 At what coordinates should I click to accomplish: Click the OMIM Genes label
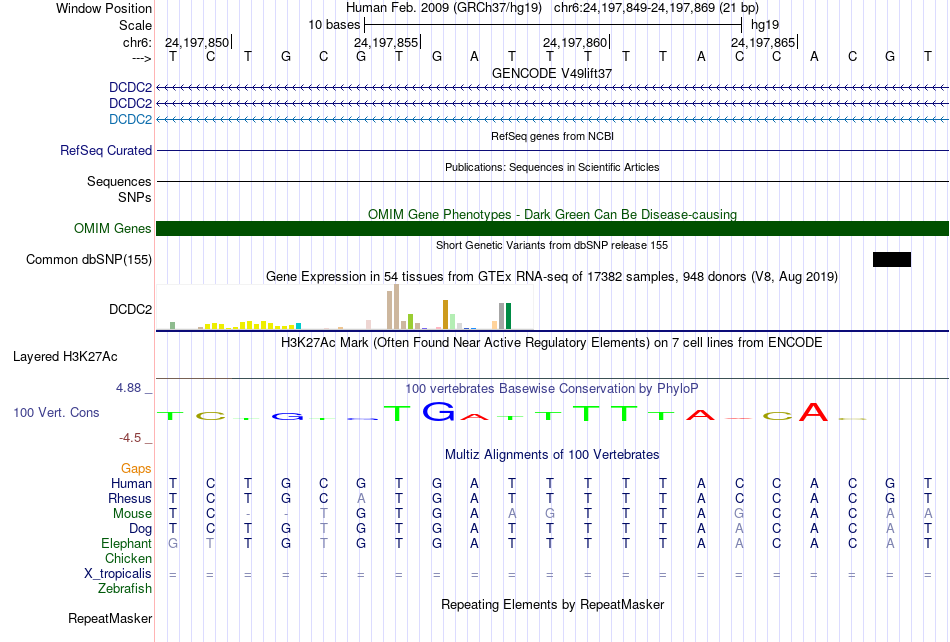[x=113, y=228]
